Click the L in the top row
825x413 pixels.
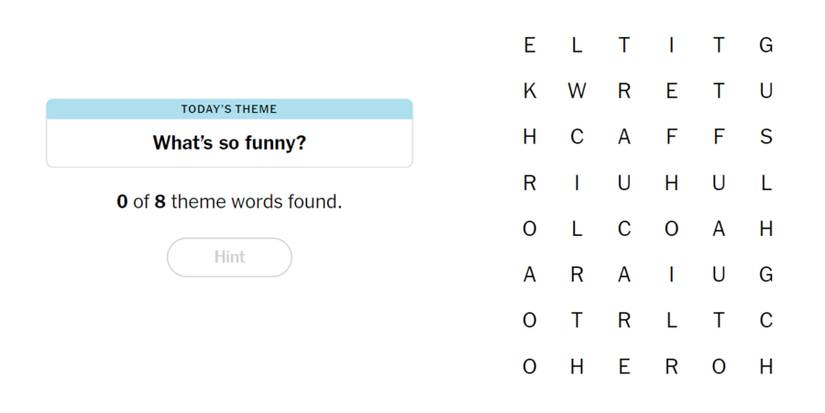coord(577,45)
